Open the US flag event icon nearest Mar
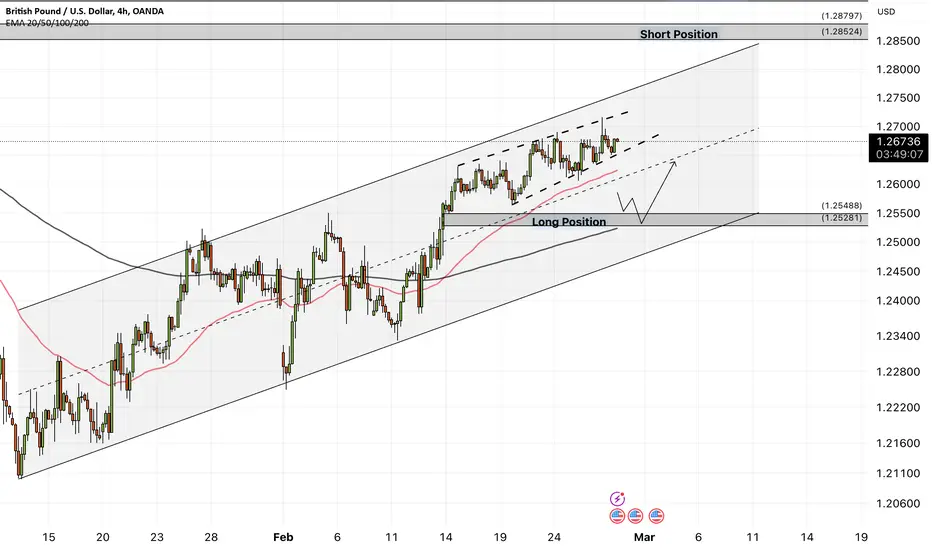 tap(656, 516)
